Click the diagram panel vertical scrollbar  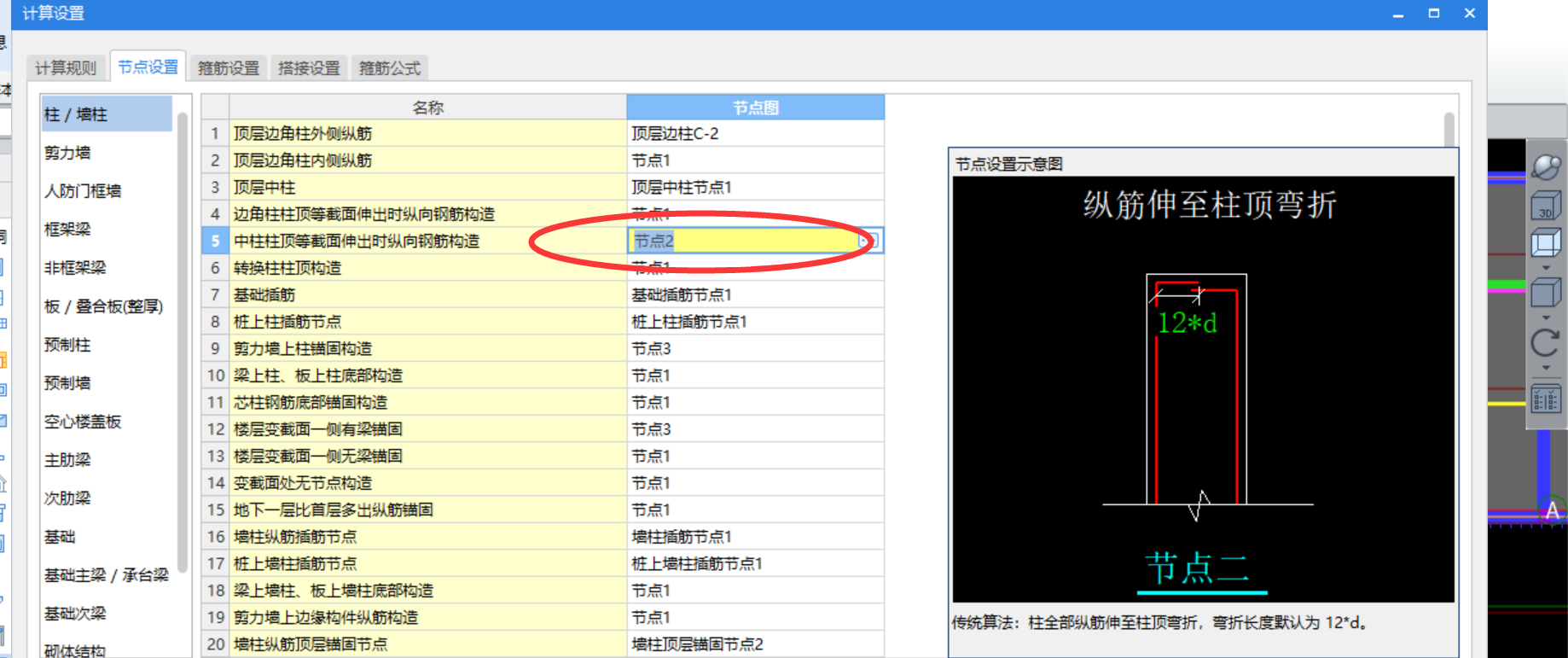[x=1449, y=130]
